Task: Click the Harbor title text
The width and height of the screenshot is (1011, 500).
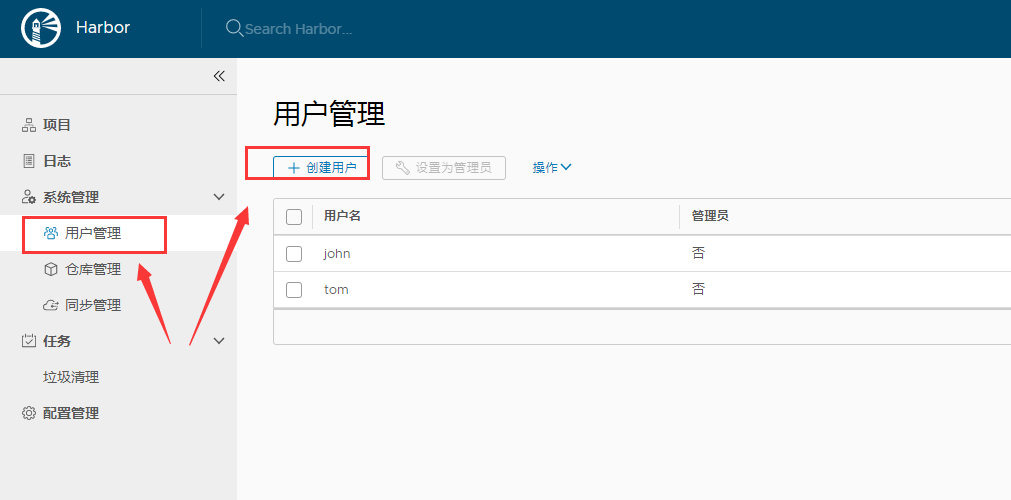Action: (103, 28)
